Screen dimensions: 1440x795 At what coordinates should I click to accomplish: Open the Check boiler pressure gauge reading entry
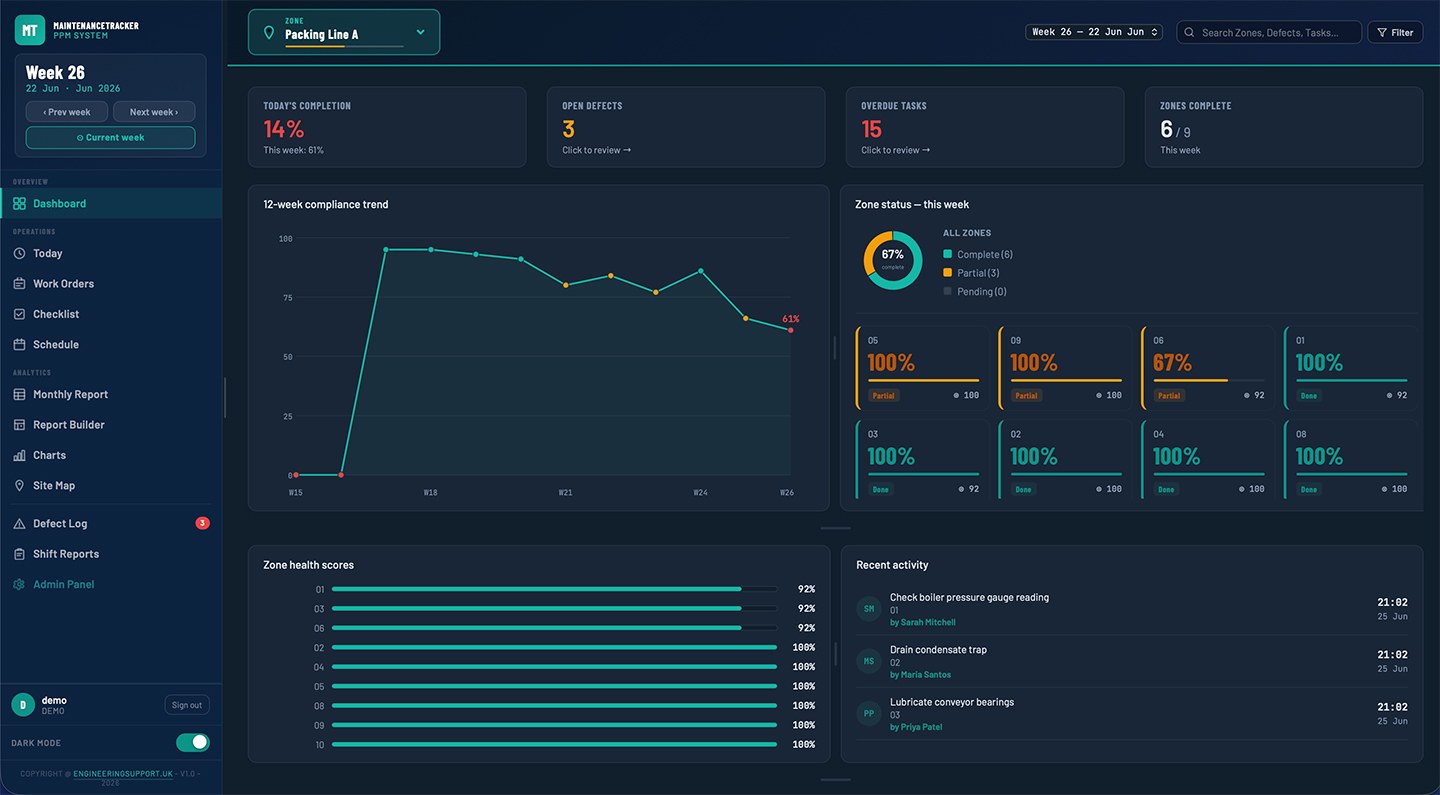(1132, 609)
